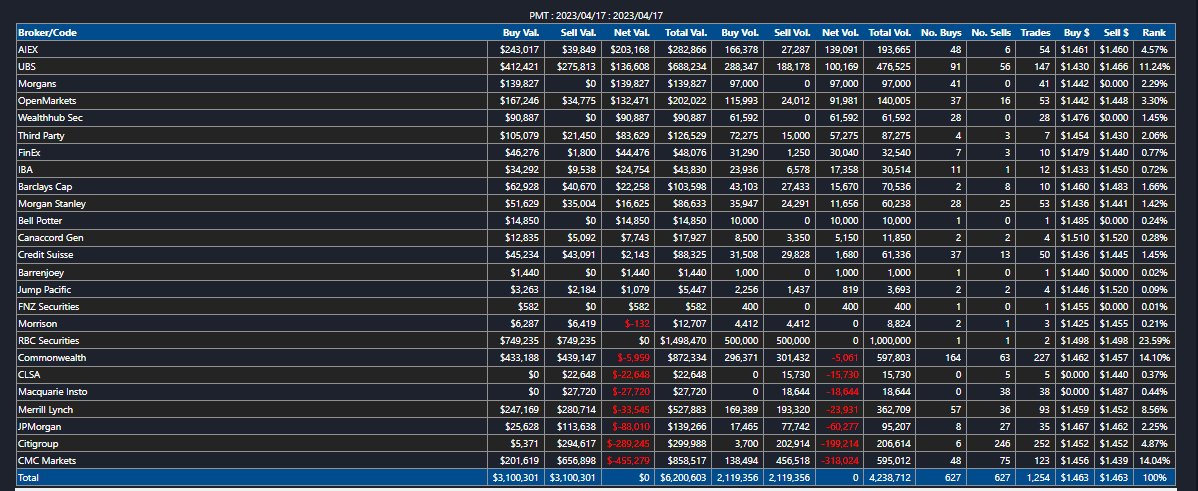Select the Morgan Stanley broker name
1198x491 pixels.
tap(51, 204)
